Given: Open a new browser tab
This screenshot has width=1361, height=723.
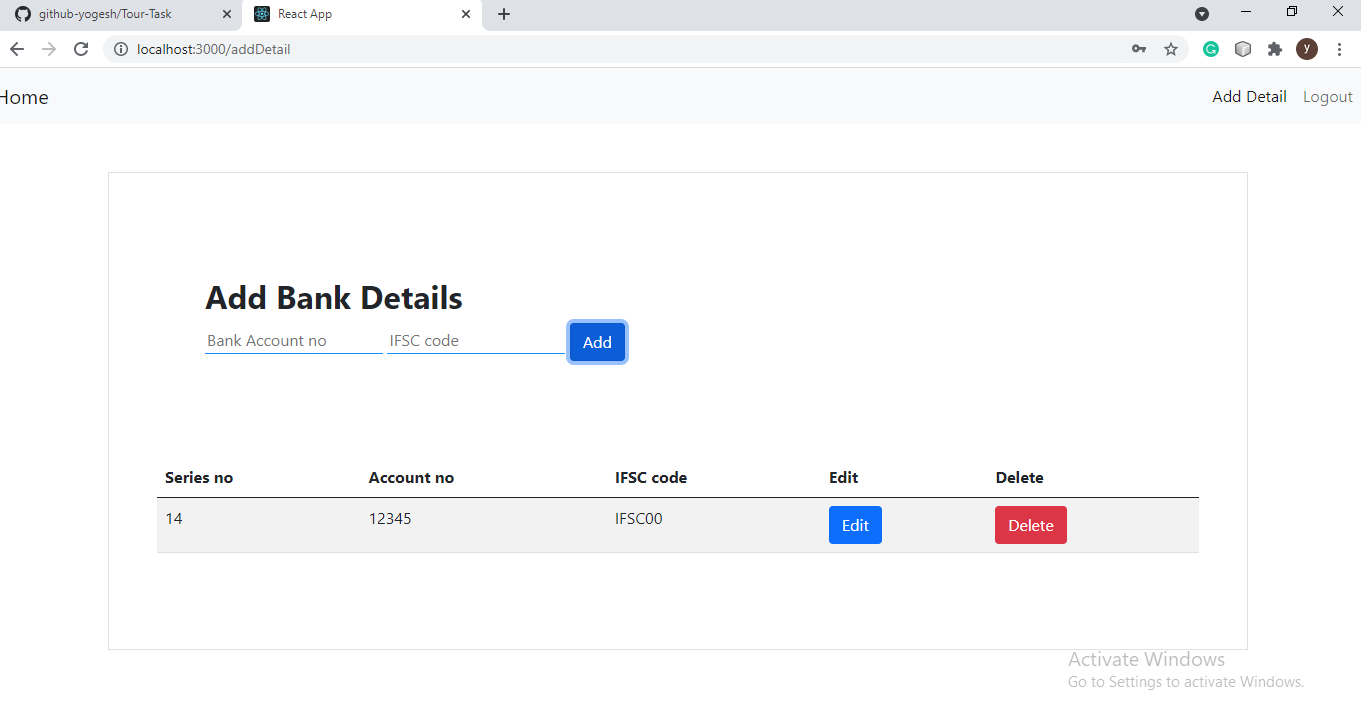Looking at the screenshot, I should [x=503, y=14].
